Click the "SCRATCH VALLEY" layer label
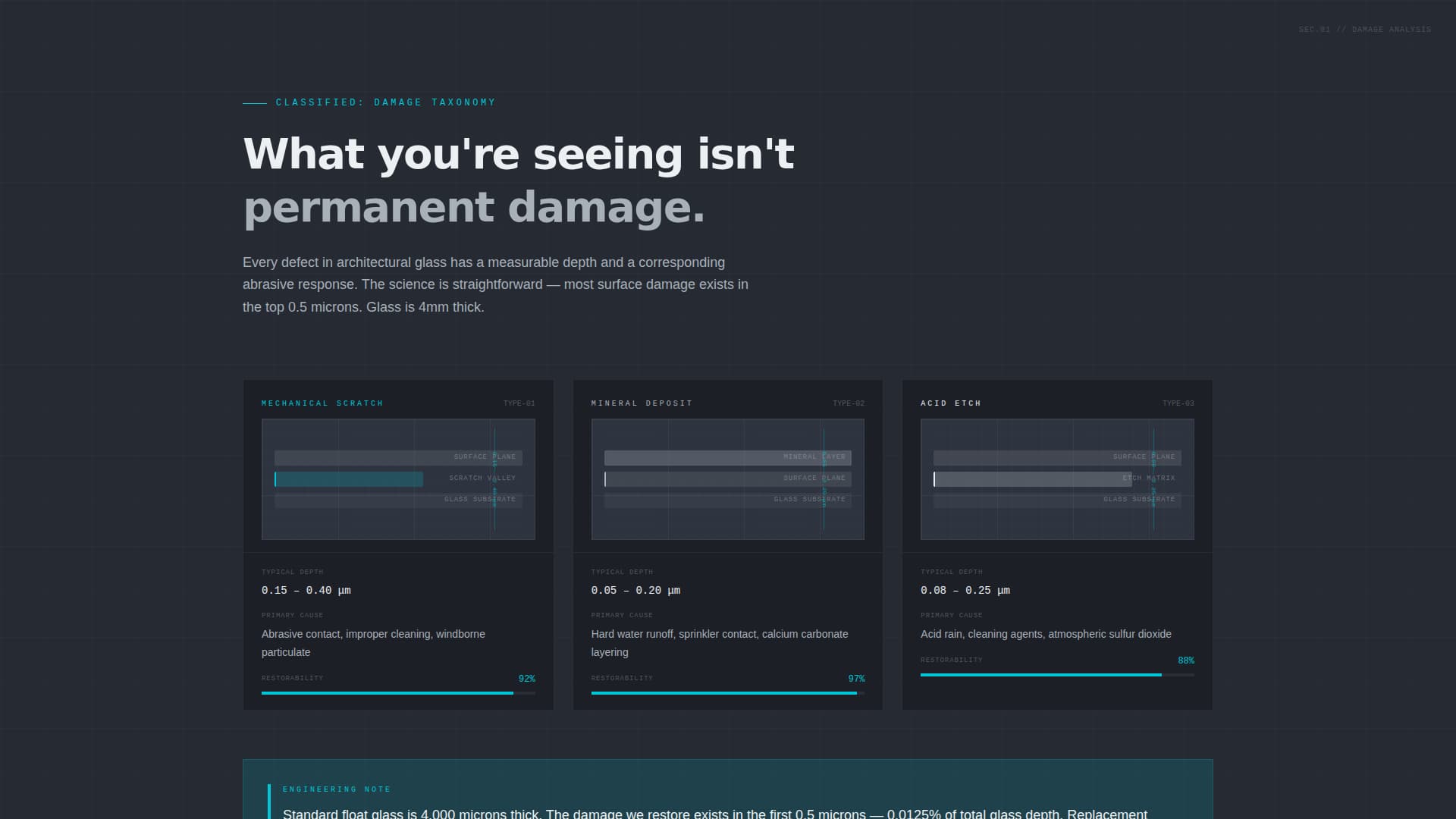This screenshot has width=1456, height=819. (x=482, y=479)
